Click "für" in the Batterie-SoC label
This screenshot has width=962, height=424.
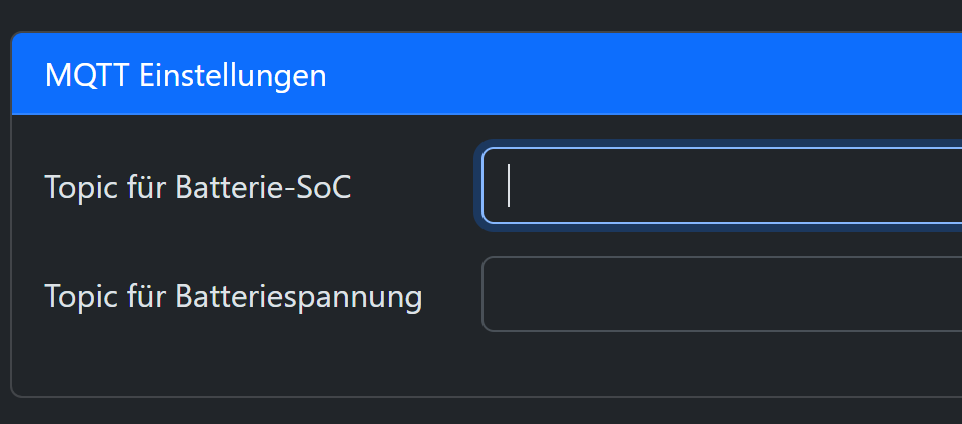pos(142,187)
